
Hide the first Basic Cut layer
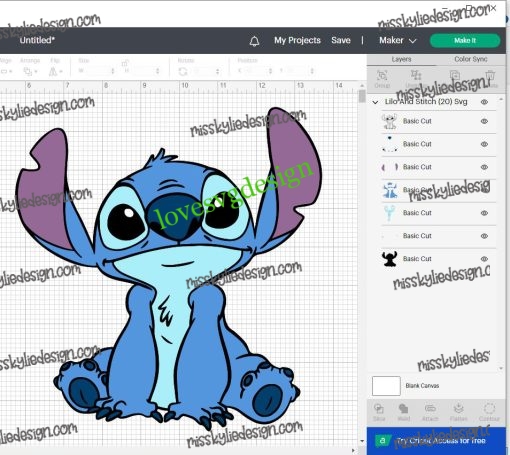click(484, 121)
